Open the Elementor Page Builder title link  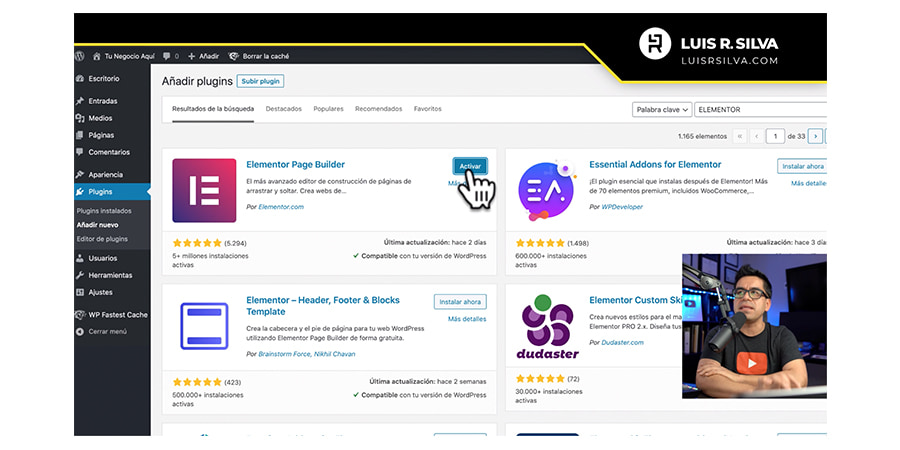(x=296, y=165)
